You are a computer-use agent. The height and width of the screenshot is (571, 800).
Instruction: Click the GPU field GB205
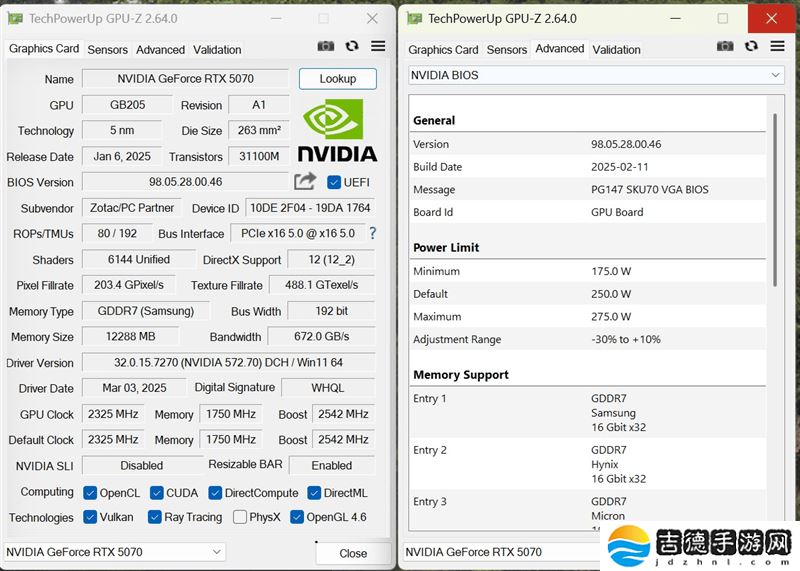pos(127,105)
